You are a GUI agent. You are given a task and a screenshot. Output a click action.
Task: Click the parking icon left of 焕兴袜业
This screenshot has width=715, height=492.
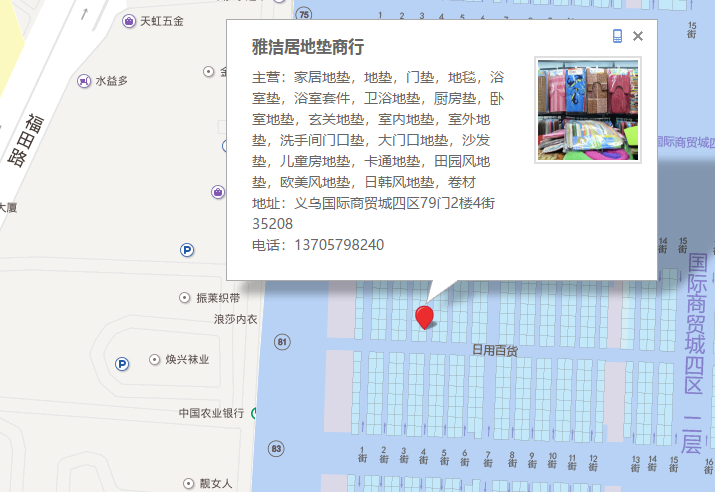pyautogui.click(x=121, y=363)
